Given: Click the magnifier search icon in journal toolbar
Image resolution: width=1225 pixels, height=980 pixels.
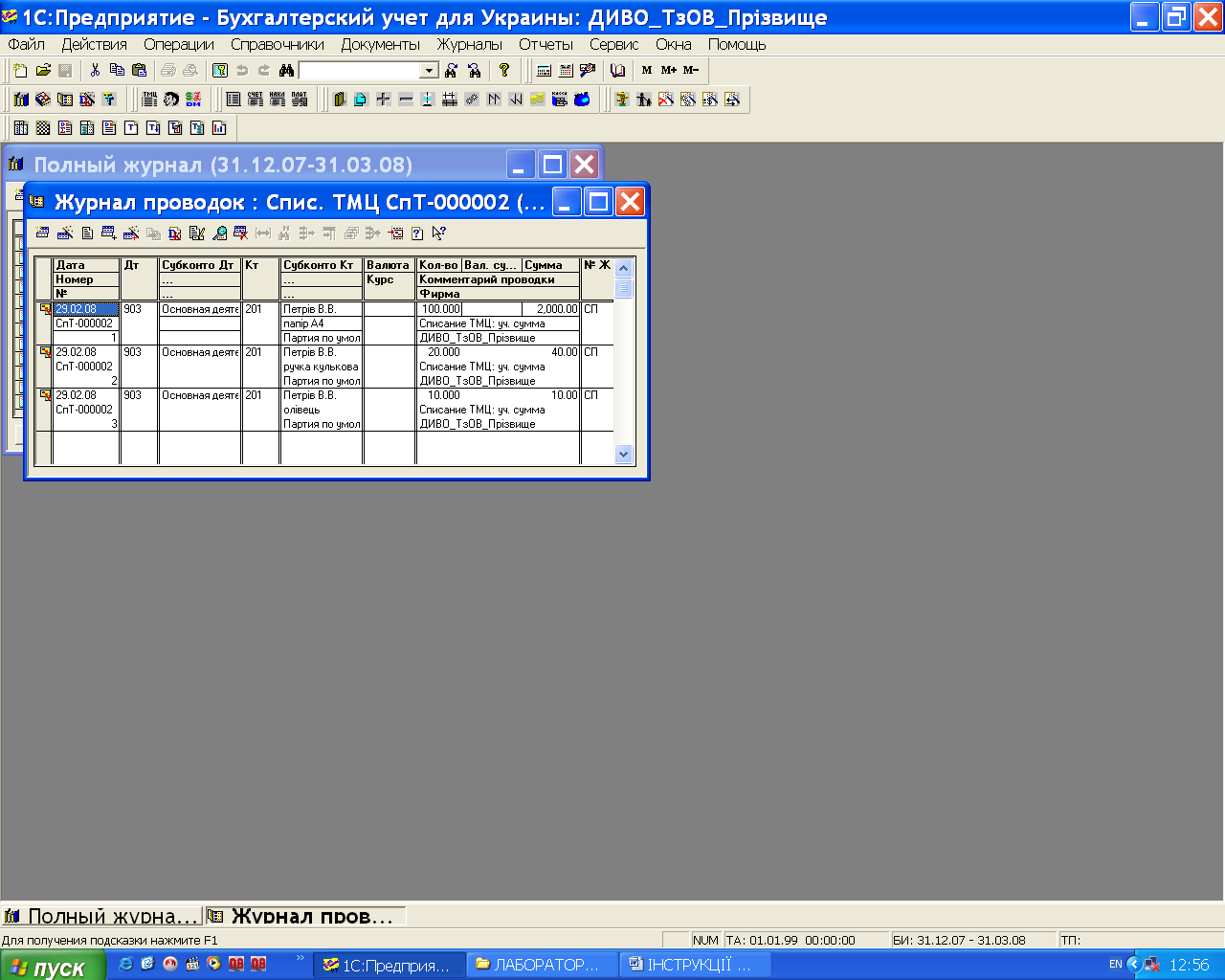Looking at the screenshot, I should coord(220,233).
